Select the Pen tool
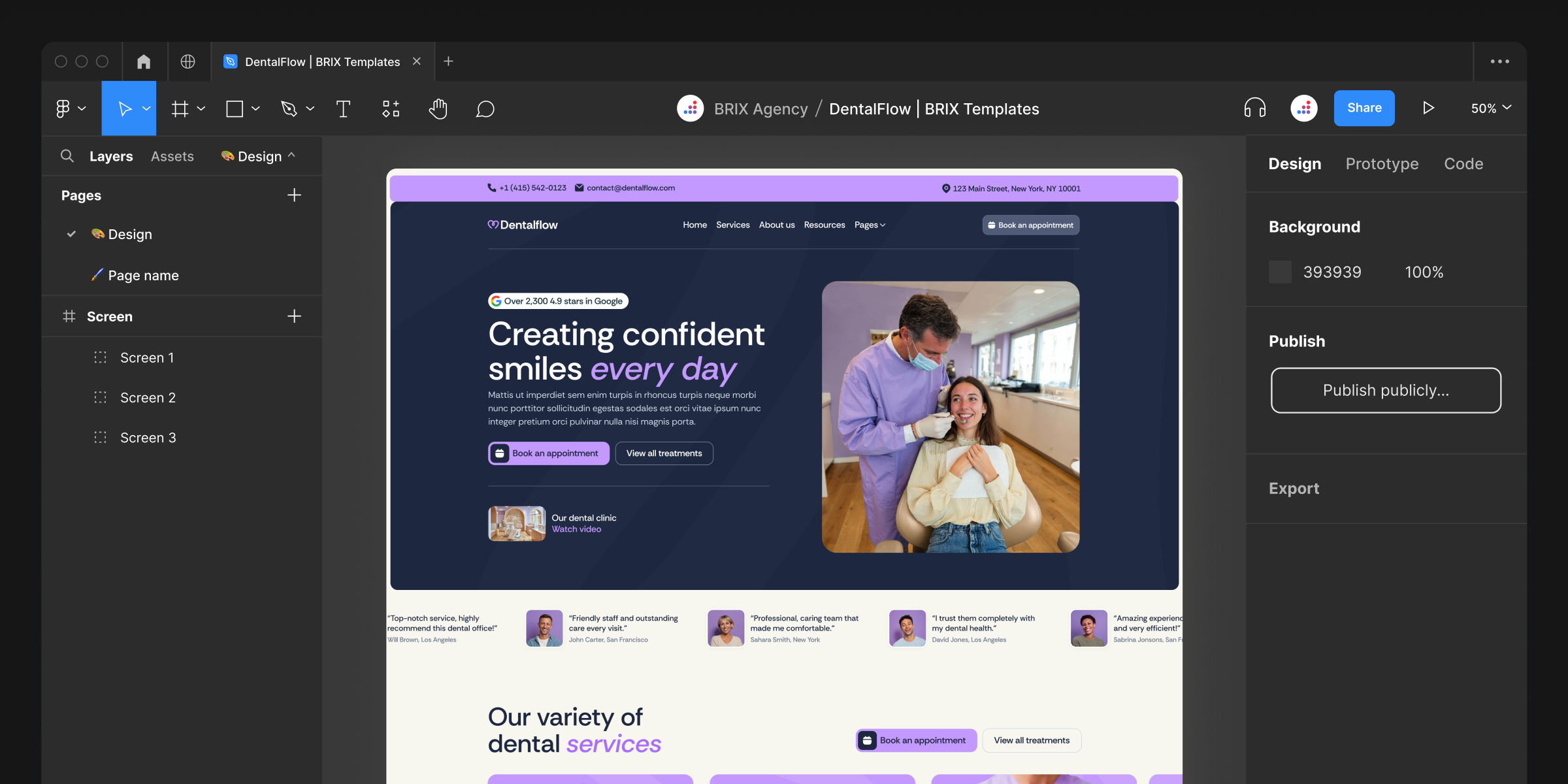This screenshot has width=1568, height=784. (x=289, y=108)
